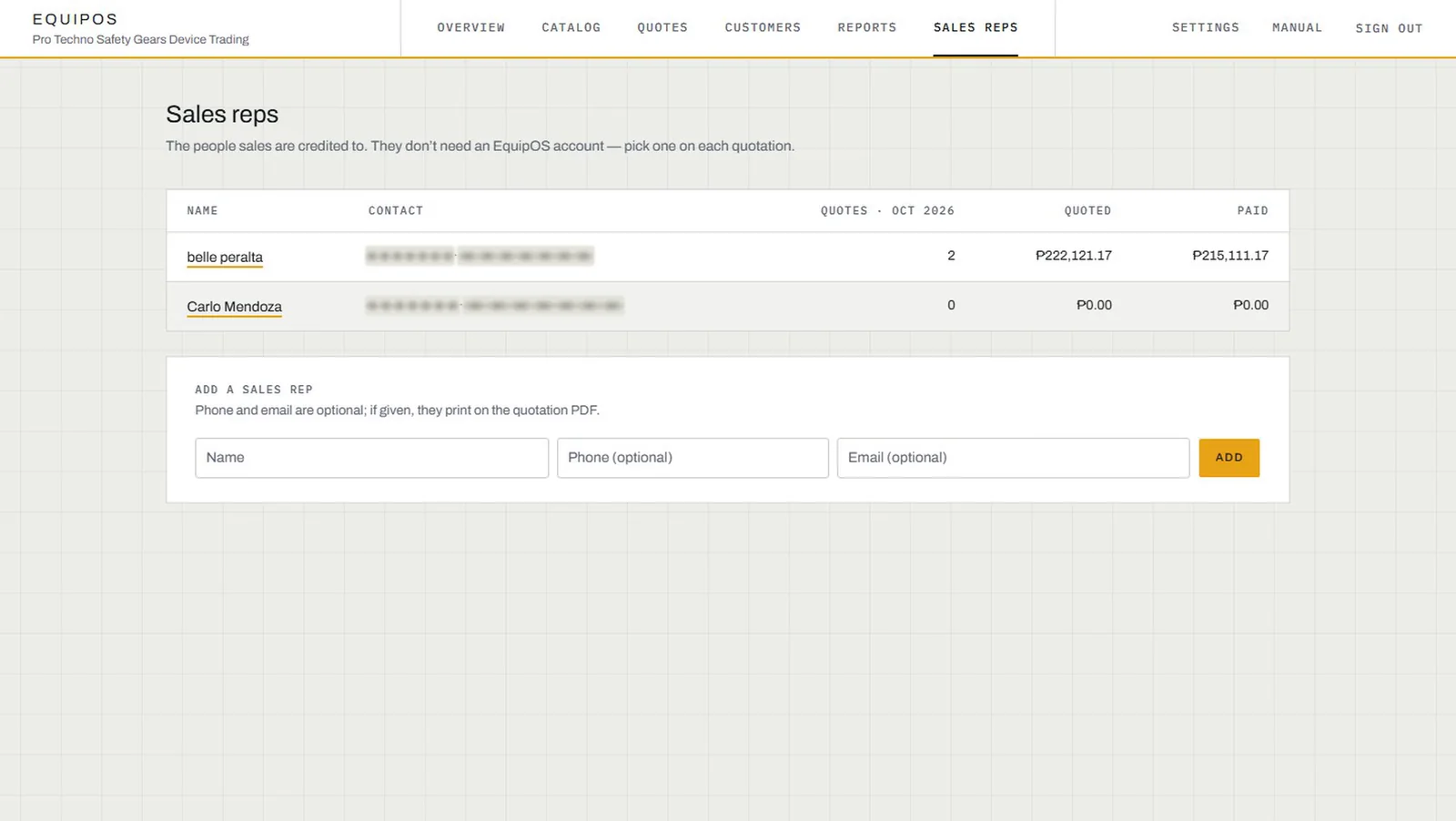The height and width of the screenshot is (821, 1456).
Task: Open belle peralta's rep page
Action: pos(225,257)
